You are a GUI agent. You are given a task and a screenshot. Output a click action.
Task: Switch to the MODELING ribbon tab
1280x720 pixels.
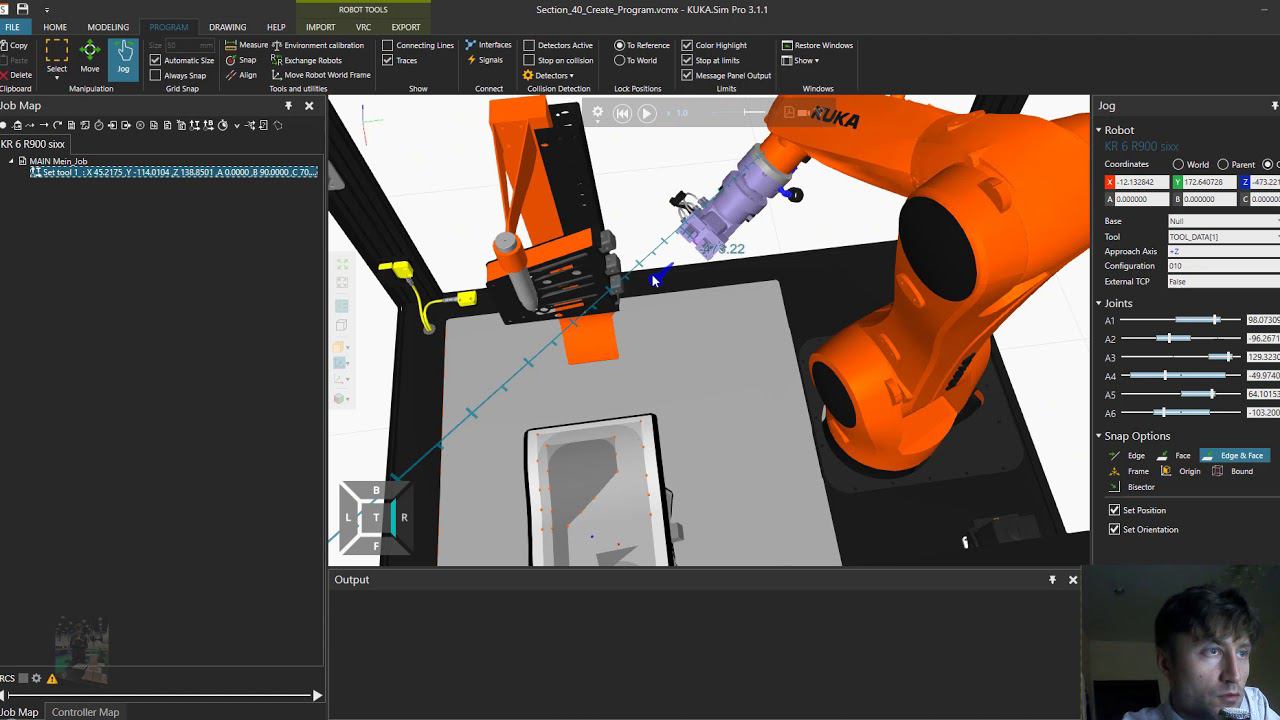[108, 27]
